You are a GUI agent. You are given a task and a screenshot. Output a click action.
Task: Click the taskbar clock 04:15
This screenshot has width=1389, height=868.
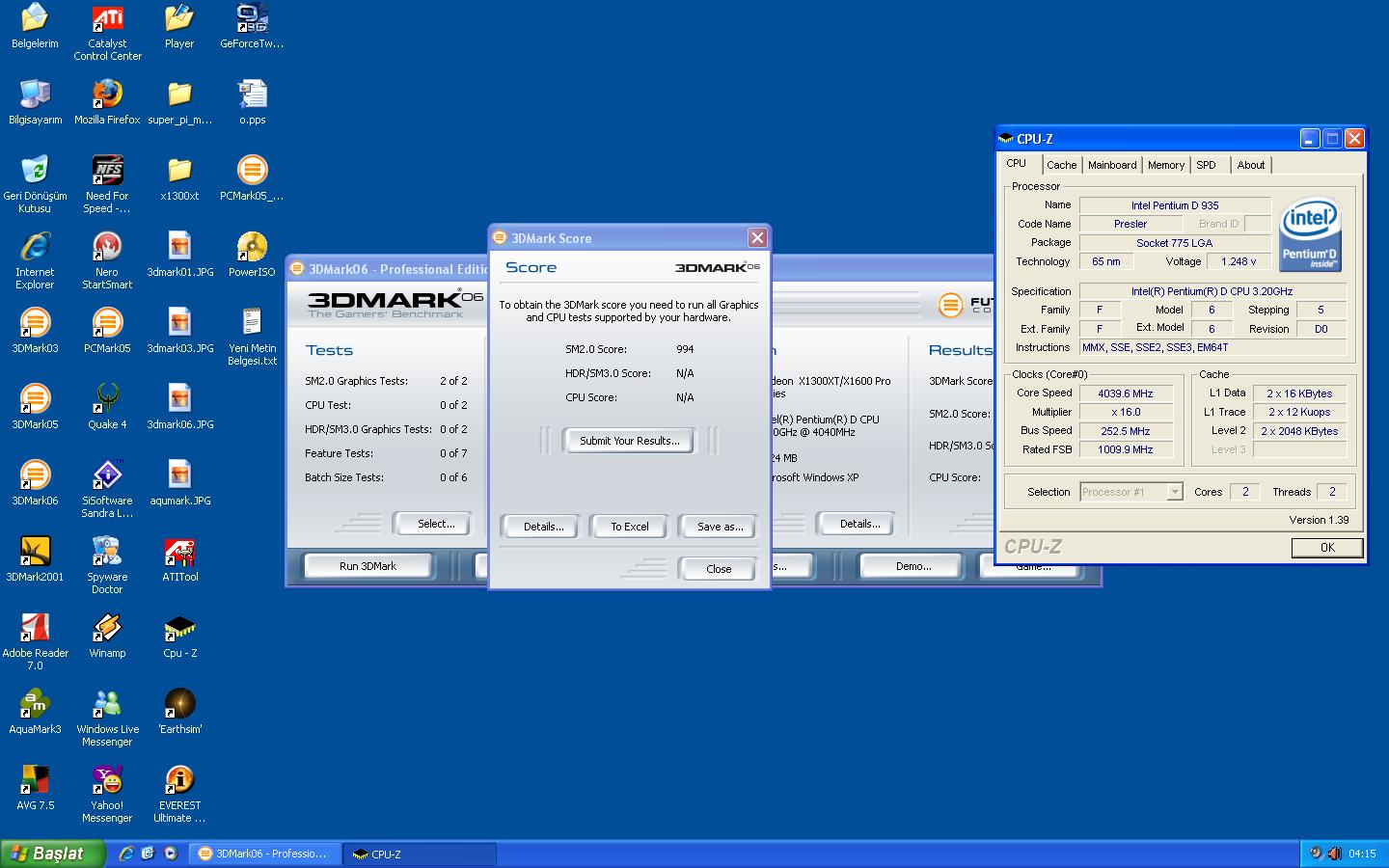coord(1362,854)
